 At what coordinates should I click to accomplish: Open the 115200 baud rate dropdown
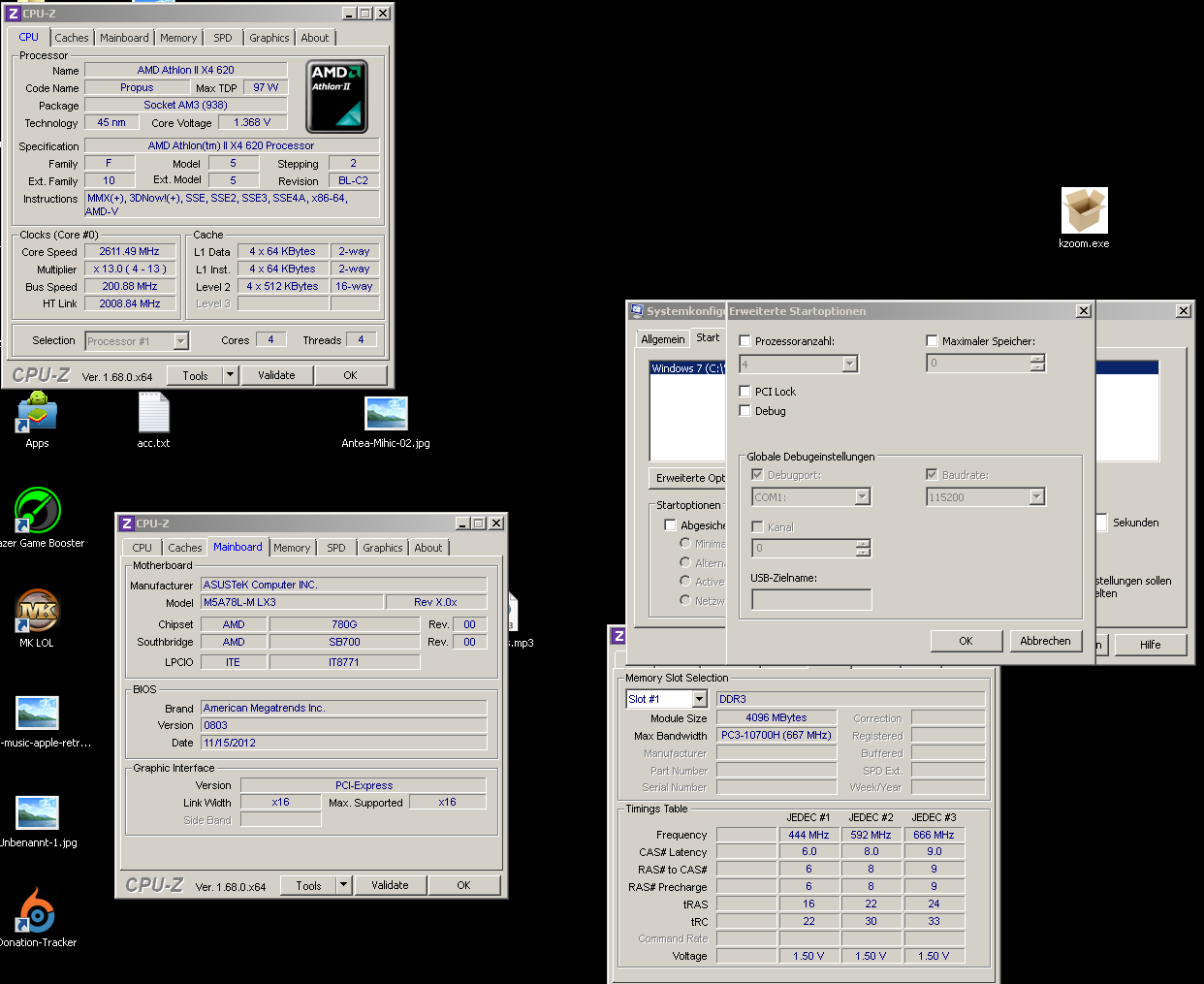(x=1036, y=496)
